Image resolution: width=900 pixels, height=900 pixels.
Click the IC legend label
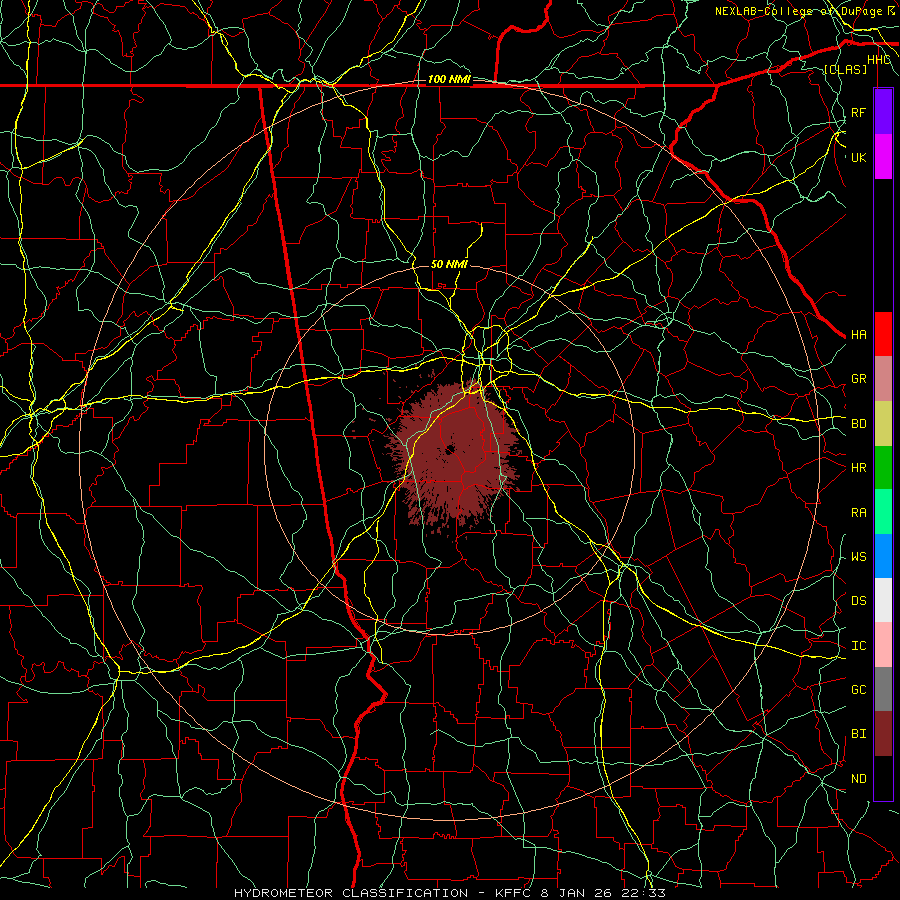pos(858,646)
